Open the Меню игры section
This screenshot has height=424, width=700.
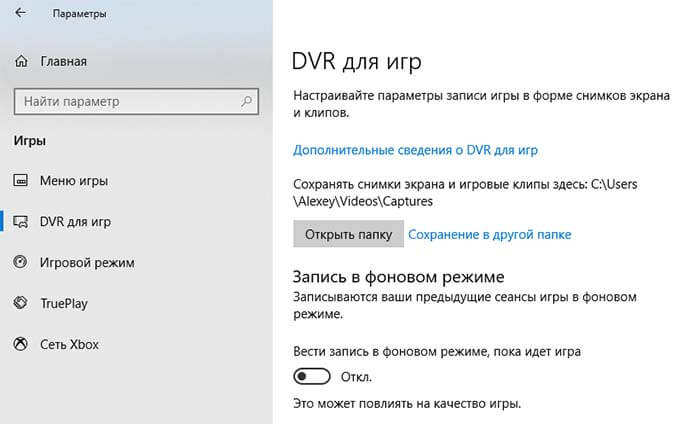pyautogui.click(x=74, y=181)
